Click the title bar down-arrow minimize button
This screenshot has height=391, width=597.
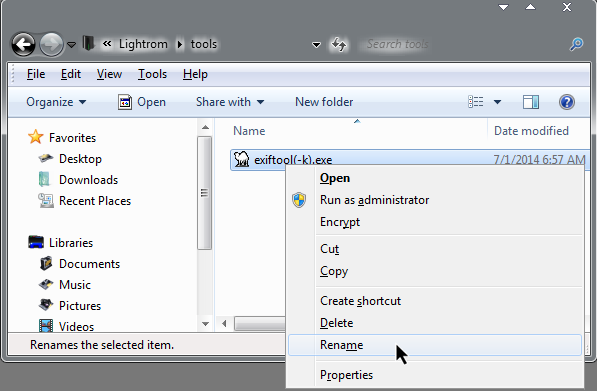click(503, 7)
